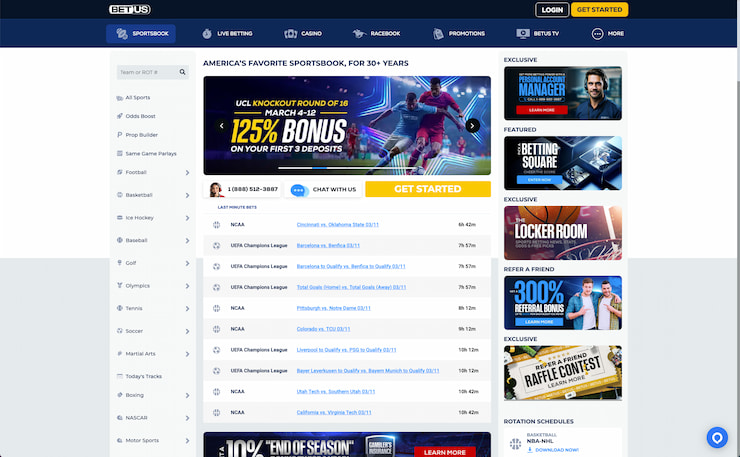
Task: Open Pittsburgh vs. Notre Dame 03/11 link
Action: [334, 308]
